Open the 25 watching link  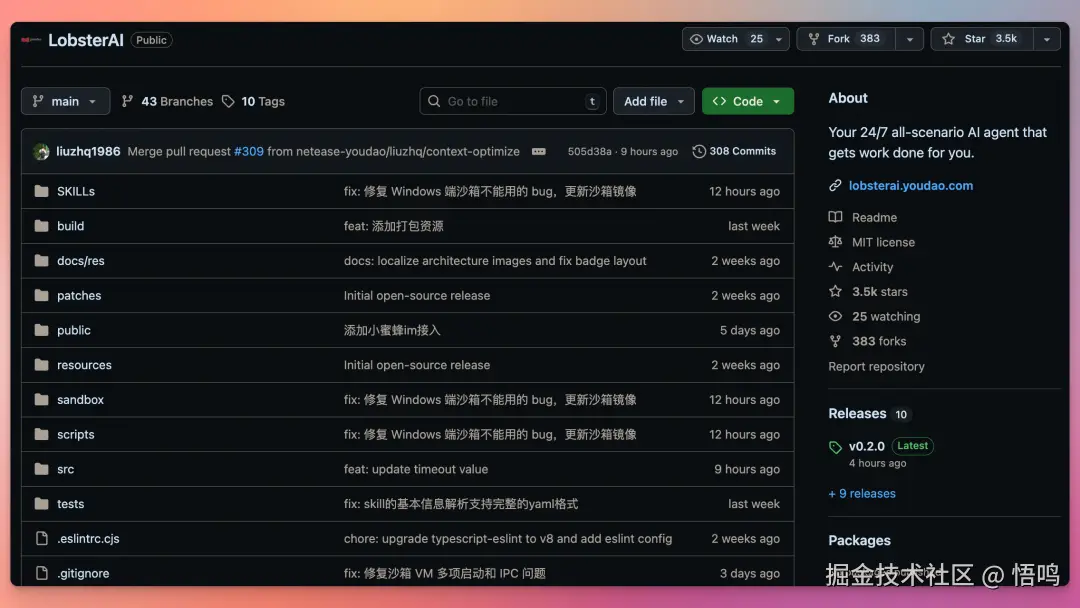pyautogui.click(x=886, y=317)
